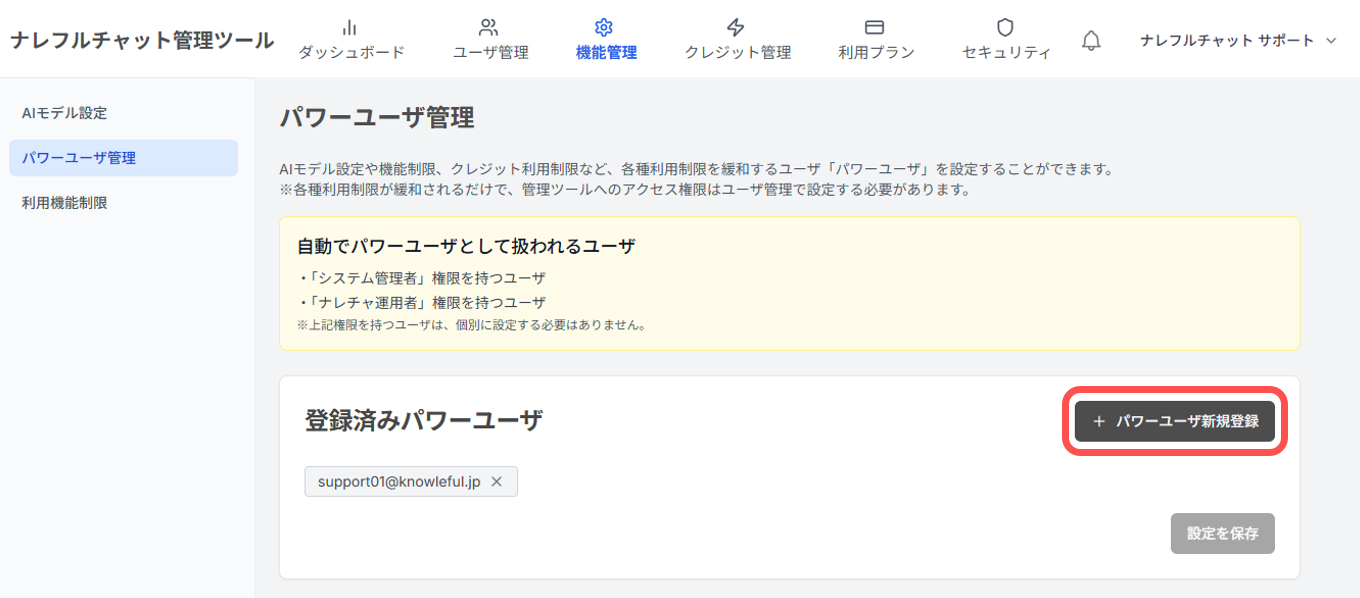Click the 設定を保存 button
Screen dimensions: 1360x598
(1222, 533)
